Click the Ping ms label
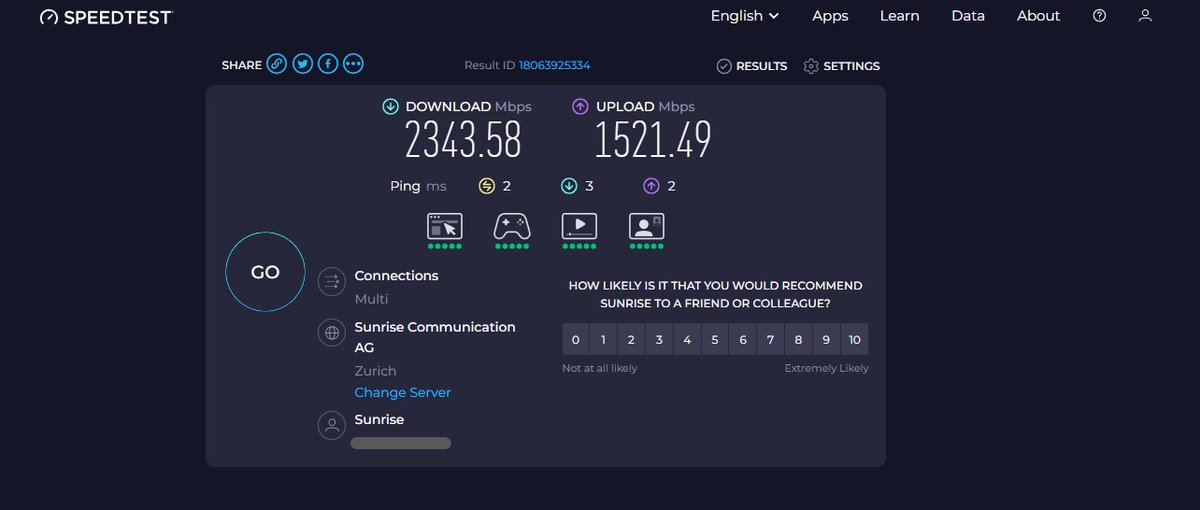Viewport: 1200px width, 510px height. [x=418, y=186]
